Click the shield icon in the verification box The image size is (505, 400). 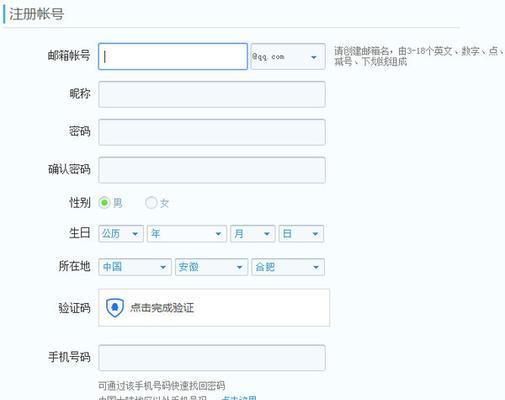pyautogui.click(x=115, y=308)
